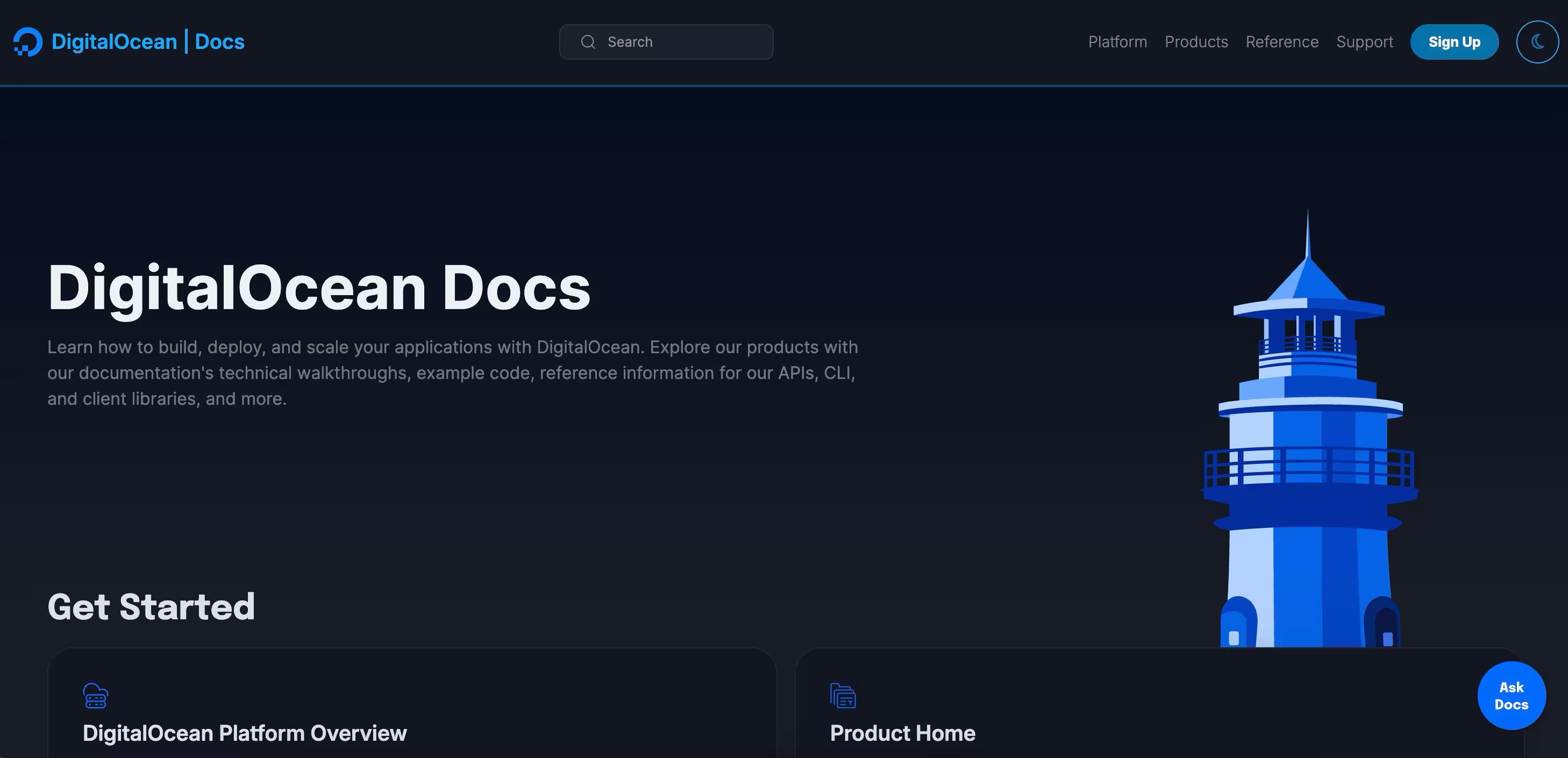Open the Platform menu
The width and height of the screenshot is (1568, 758).
click(1117, 42)
